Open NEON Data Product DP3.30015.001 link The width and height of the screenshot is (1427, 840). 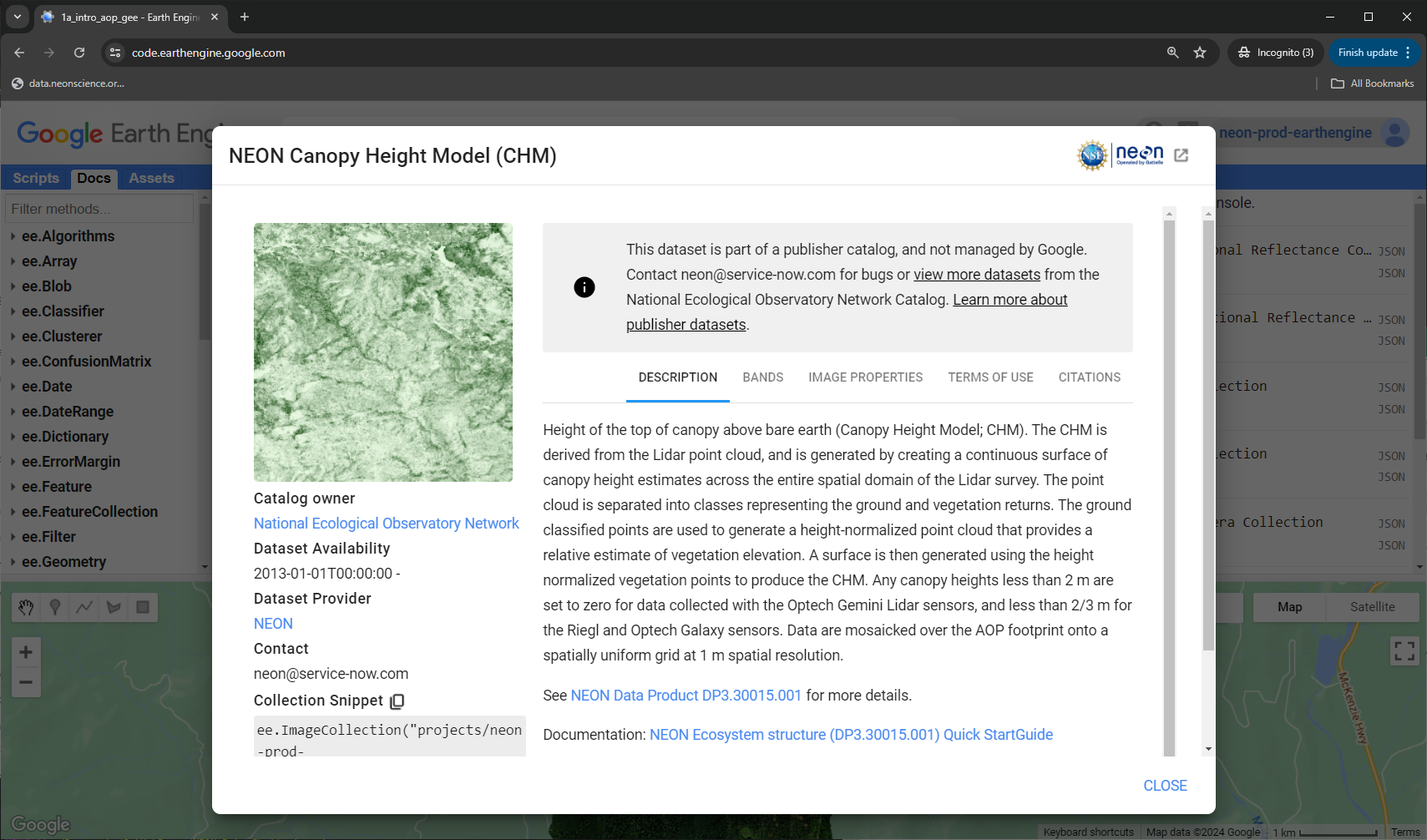(x=686, y=696)
